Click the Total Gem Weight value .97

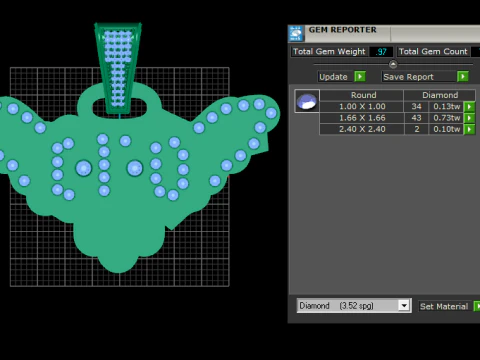coord(381,52)
